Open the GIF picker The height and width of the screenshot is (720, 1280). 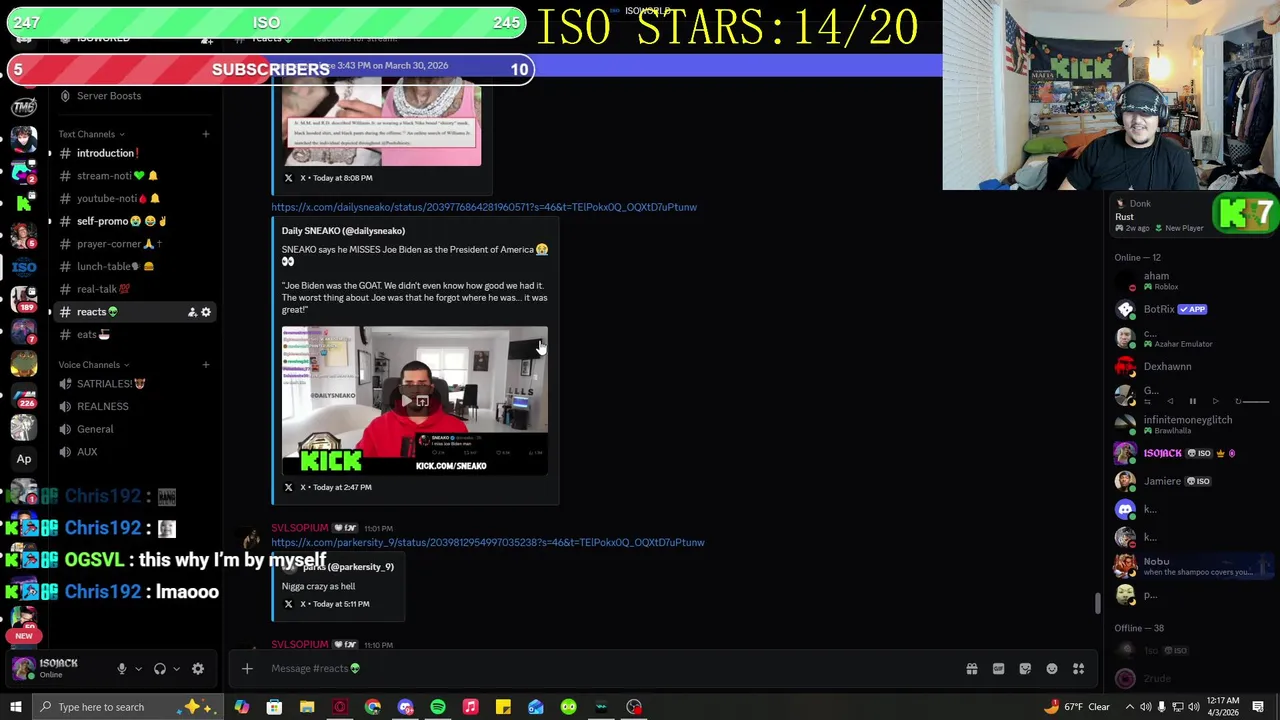coord(998,669)
